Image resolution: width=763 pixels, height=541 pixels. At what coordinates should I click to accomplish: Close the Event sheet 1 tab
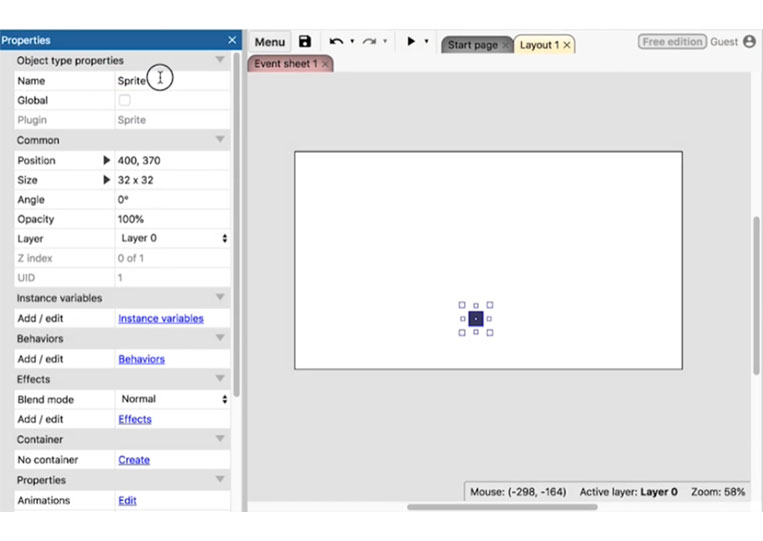pyautogui.click(x=325, y=64)
